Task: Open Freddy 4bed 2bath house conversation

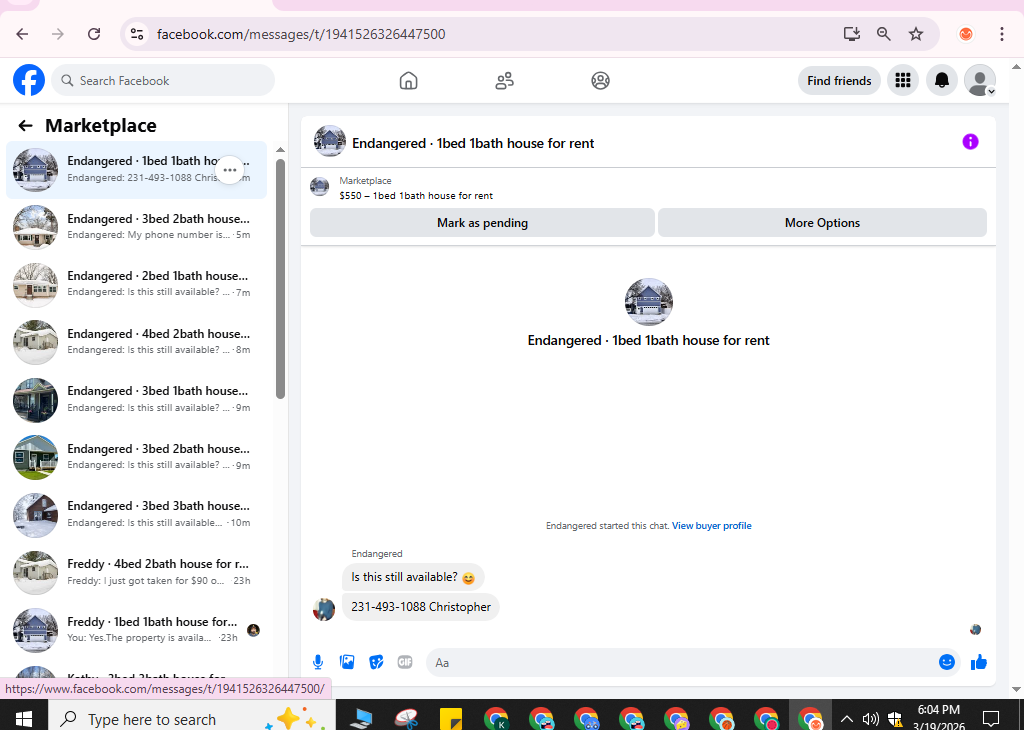Action: (136, 571)
